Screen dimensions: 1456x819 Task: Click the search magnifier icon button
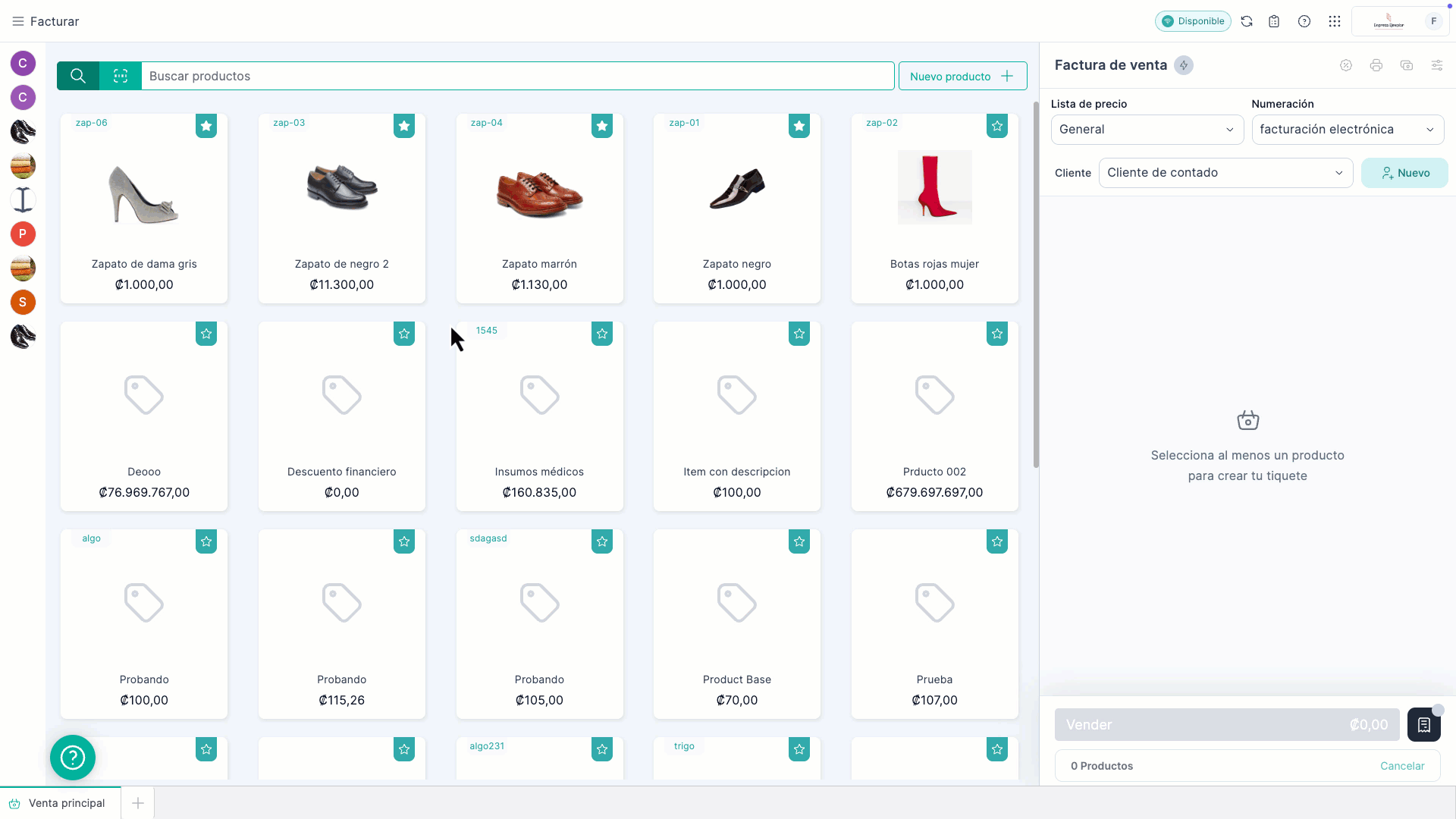pyautogui.click(x=78, y=76)
